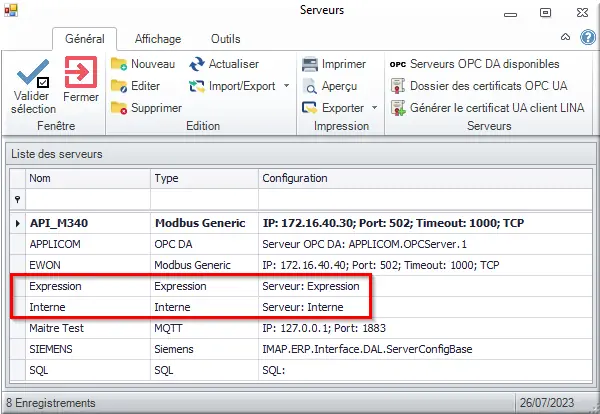Expand the Exporter dropdown arrow

(x=375, y=108)
